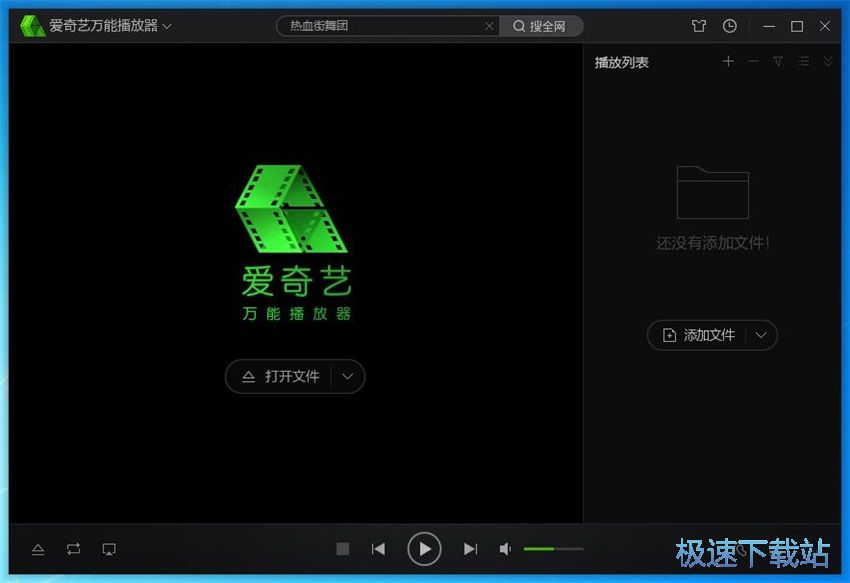Image resolution: width=850 pixels, height=583 pixels.
Task: Start playback with the play button
Action: (424, 549)
